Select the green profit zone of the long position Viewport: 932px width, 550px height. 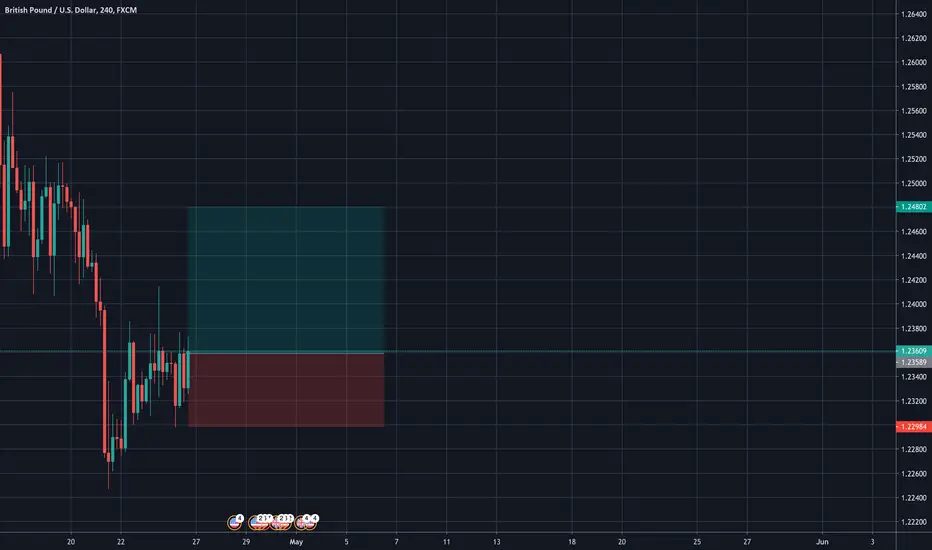[x=286, y=279]
